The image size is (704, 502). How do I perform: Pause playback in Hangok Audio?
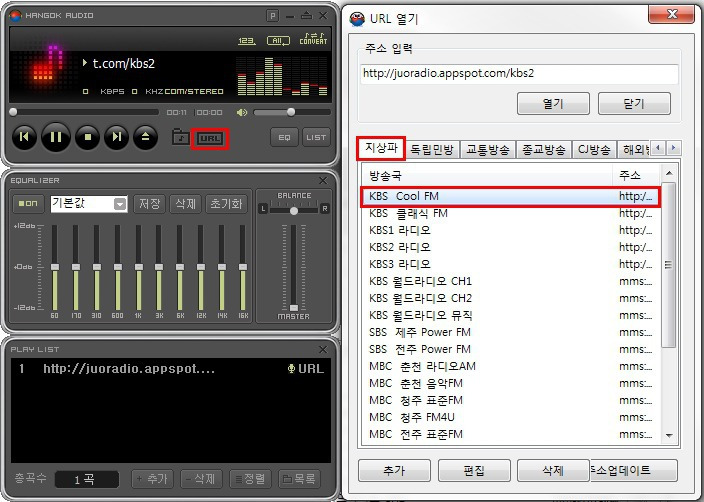[x=56, y=137]
